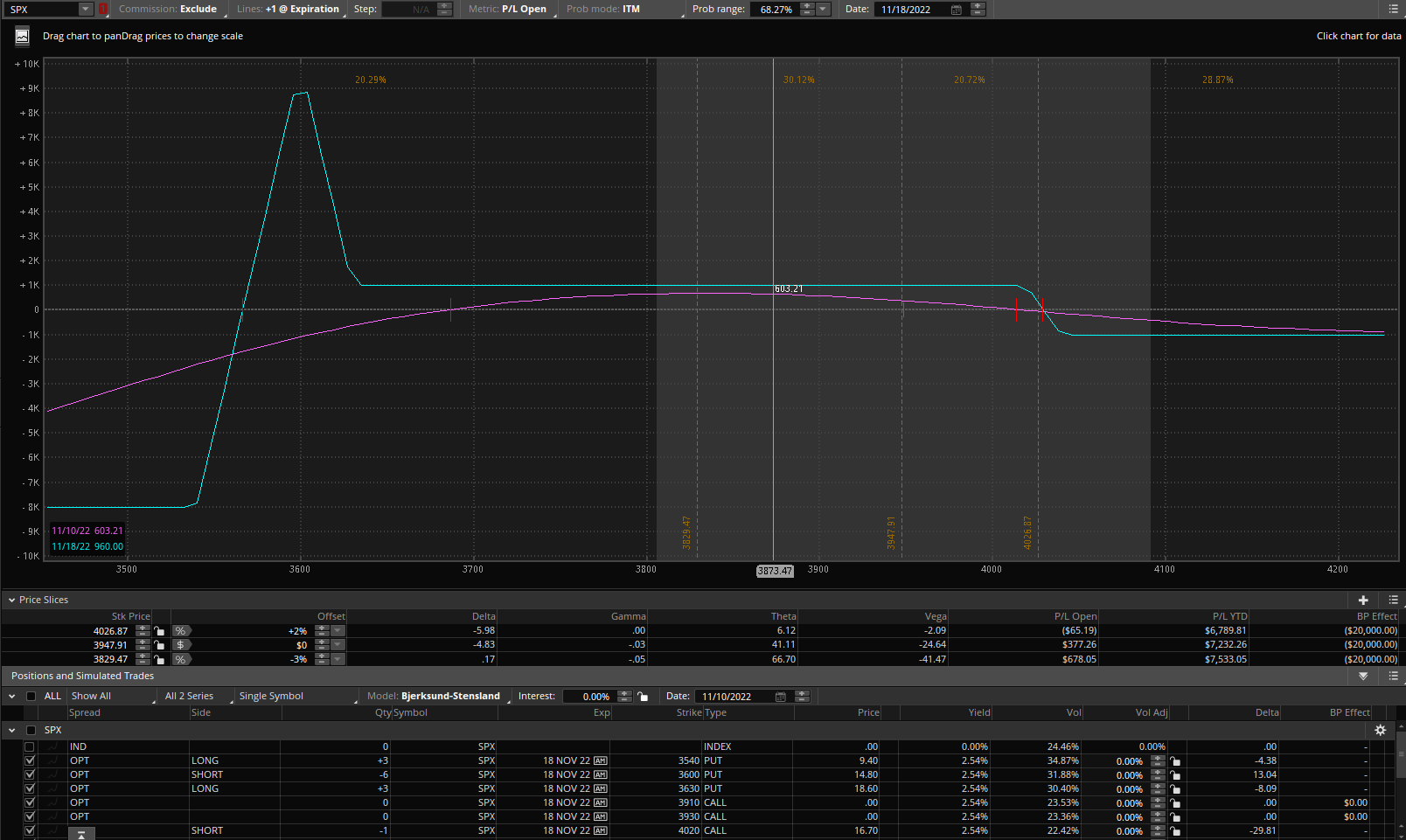This screenshot has width=1406, height=840.
Task: Uncheck the 3540 PUT long option row
Action: coord(30,761)
